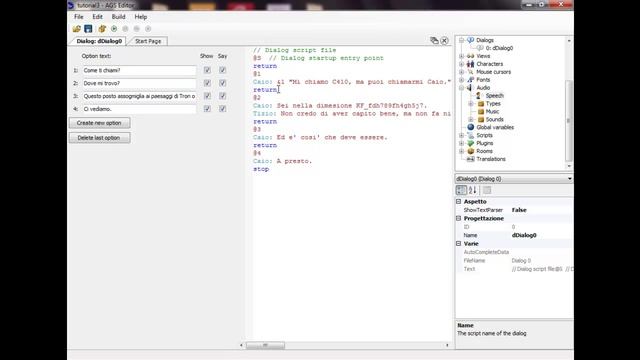Toggle Show checkbox for option 1

pos(207,70)
